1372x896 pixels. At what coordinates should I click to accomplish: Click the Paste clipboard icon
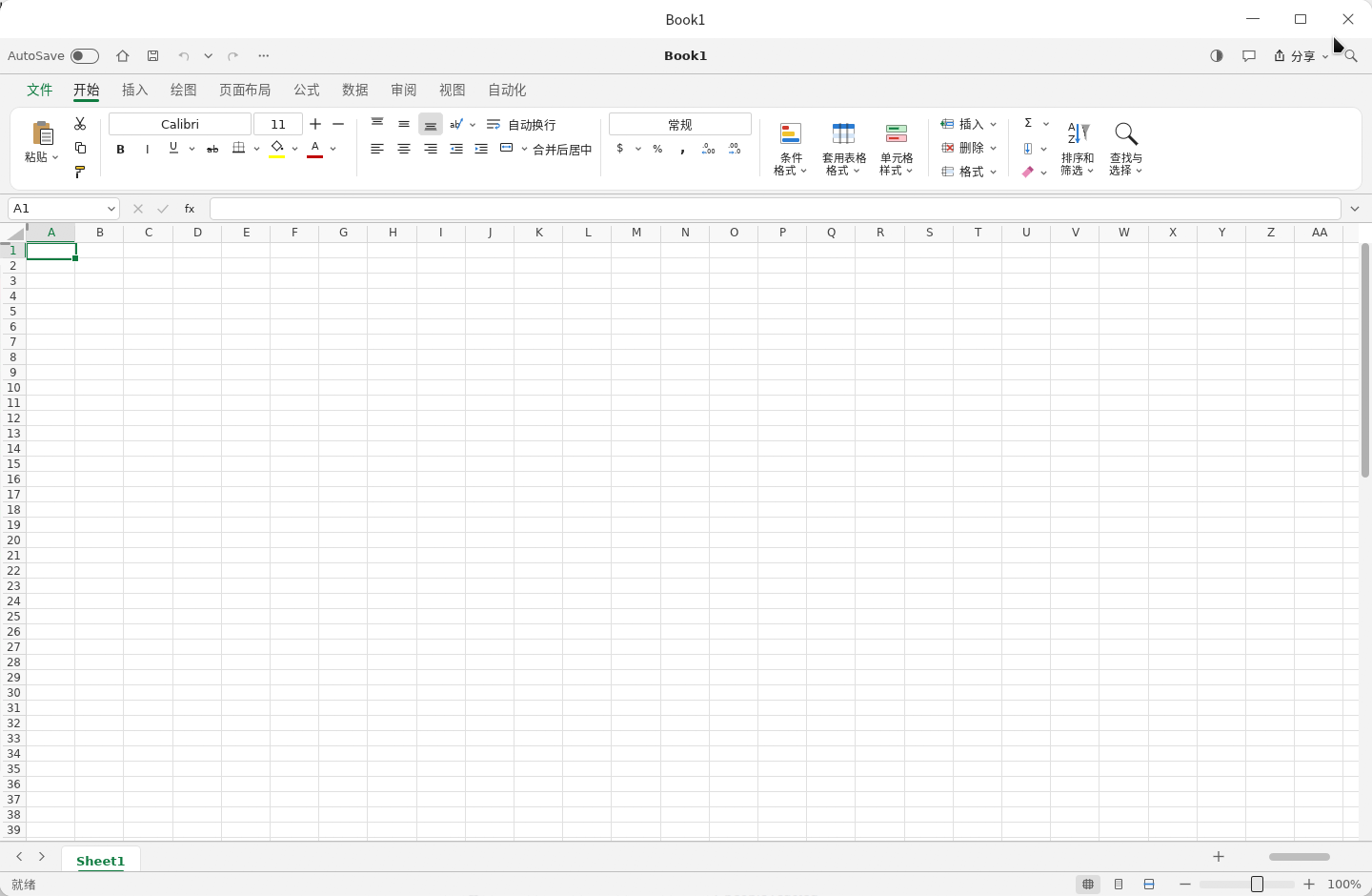(x=42, y=133)
